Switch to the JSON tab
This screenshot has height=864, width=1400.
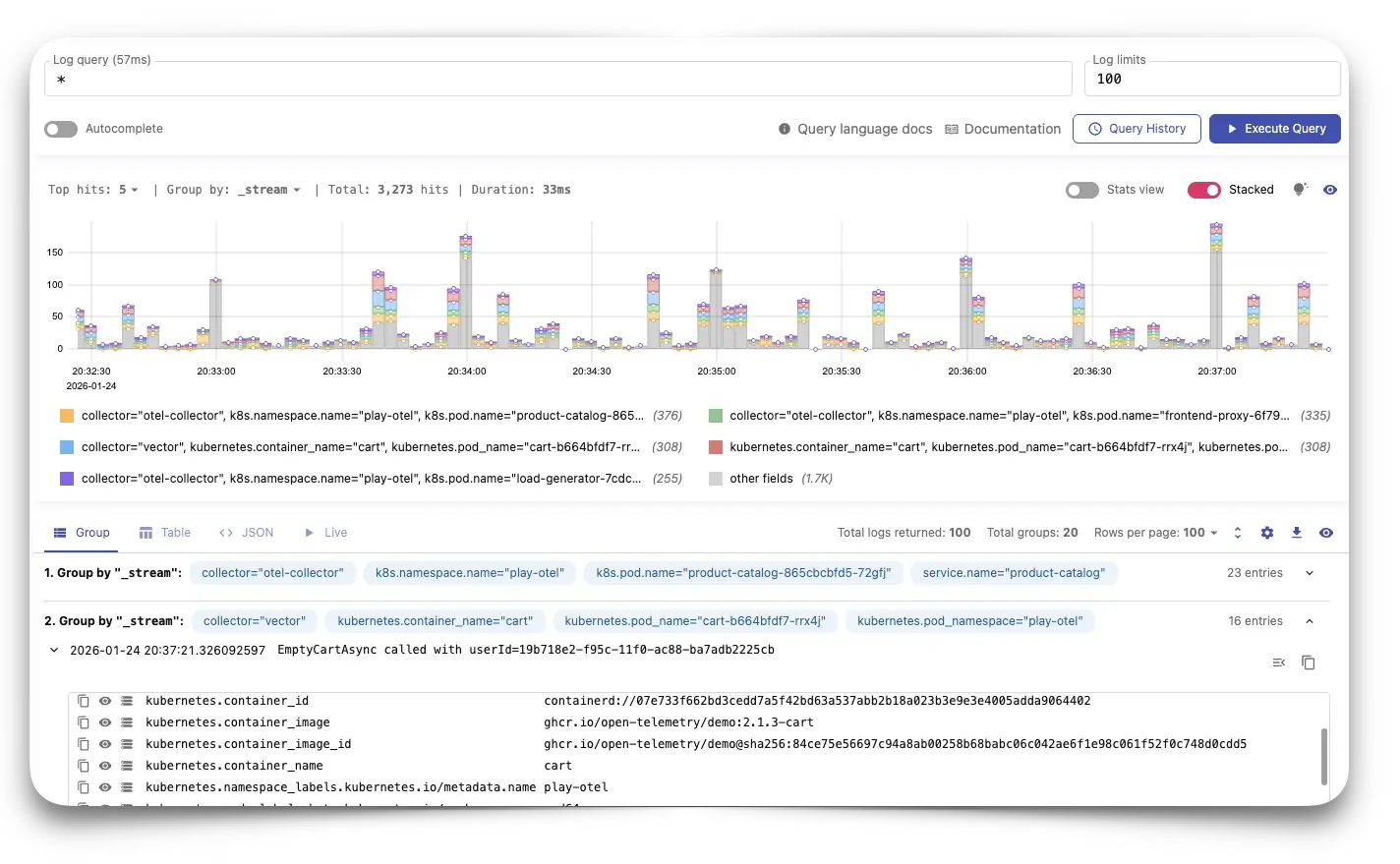247,533
